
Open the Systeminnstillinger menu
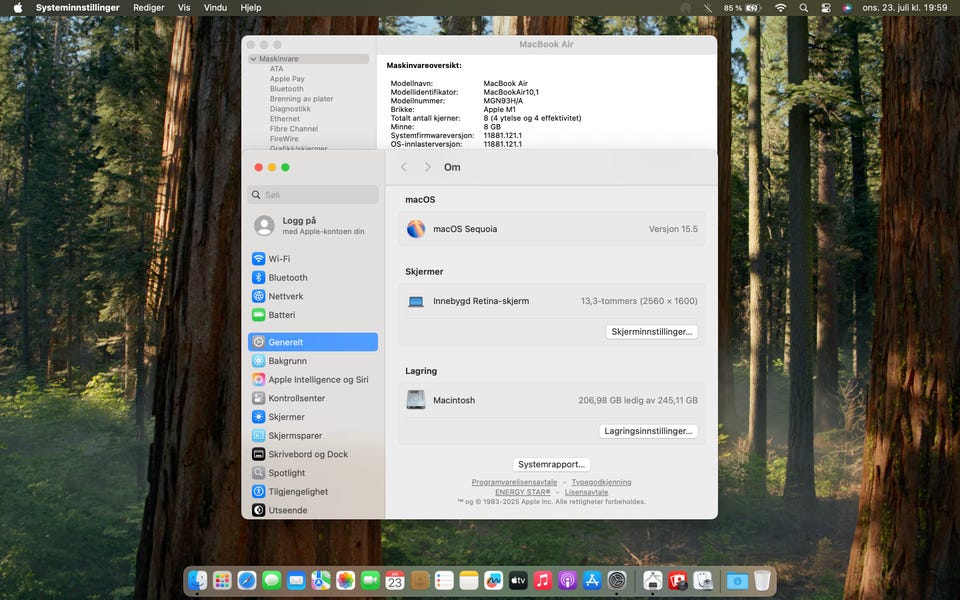(77, 8)
